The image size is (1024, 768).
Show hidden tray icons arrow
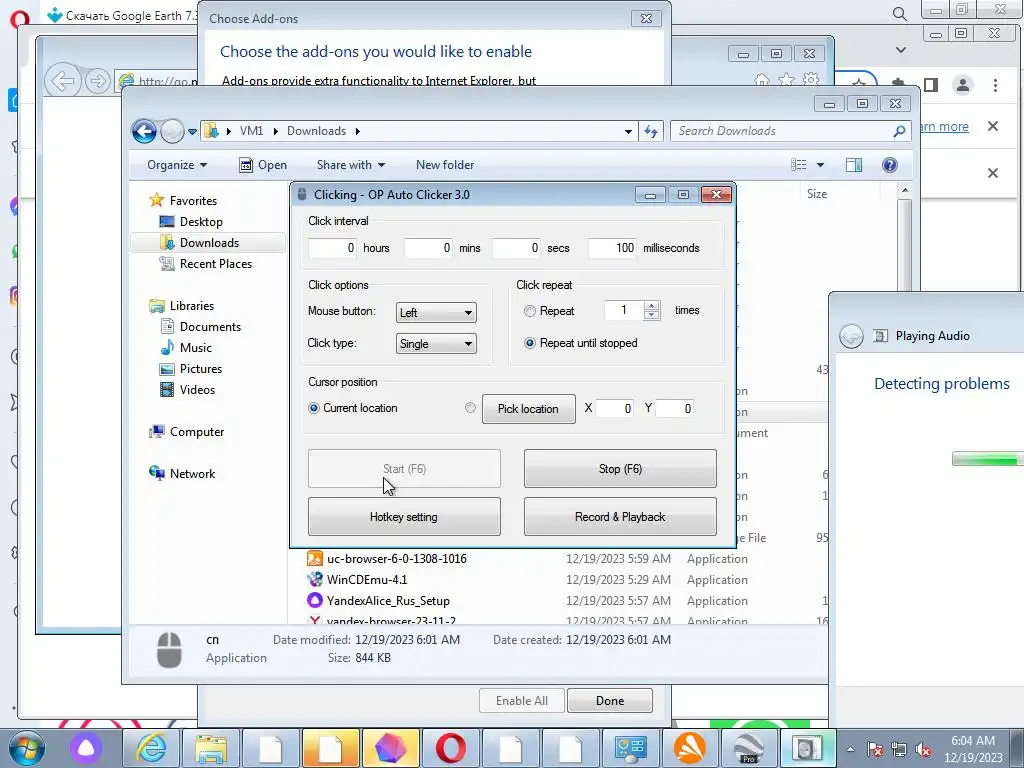pyautogui.click(x=850, y=750)
